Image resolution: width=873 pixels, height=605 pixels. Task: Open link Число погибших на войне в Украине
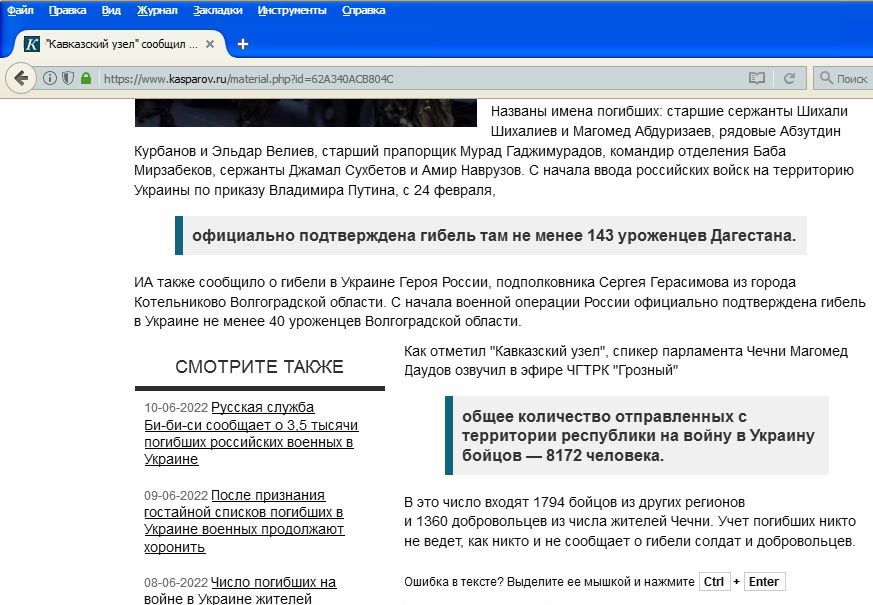[240, 590]
